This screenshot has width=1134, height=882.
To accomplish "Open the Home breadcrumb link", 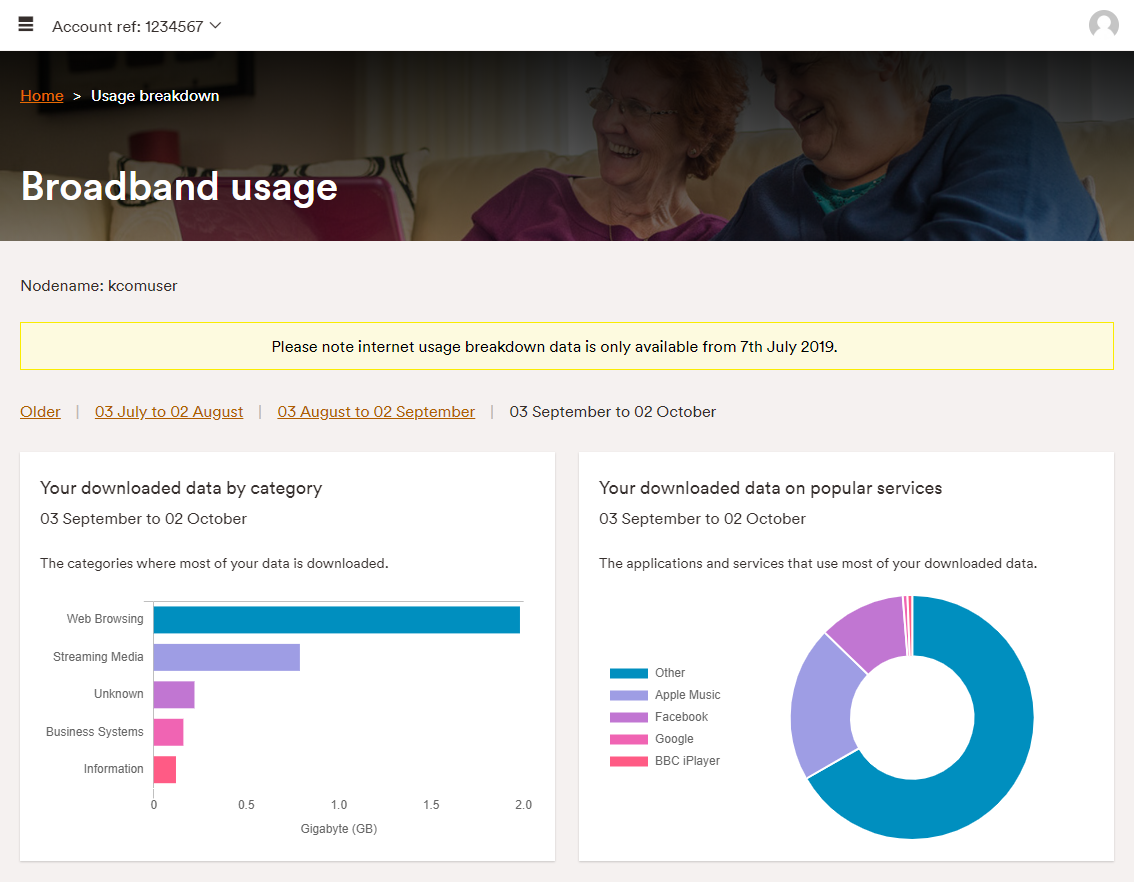I will (x=41, y=95).
